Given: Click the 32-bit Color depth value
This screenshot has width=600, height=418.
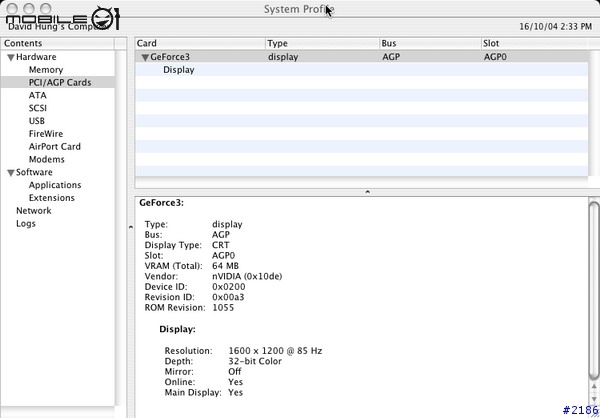Looking at the screenshot, I should [x=255, y=361].
